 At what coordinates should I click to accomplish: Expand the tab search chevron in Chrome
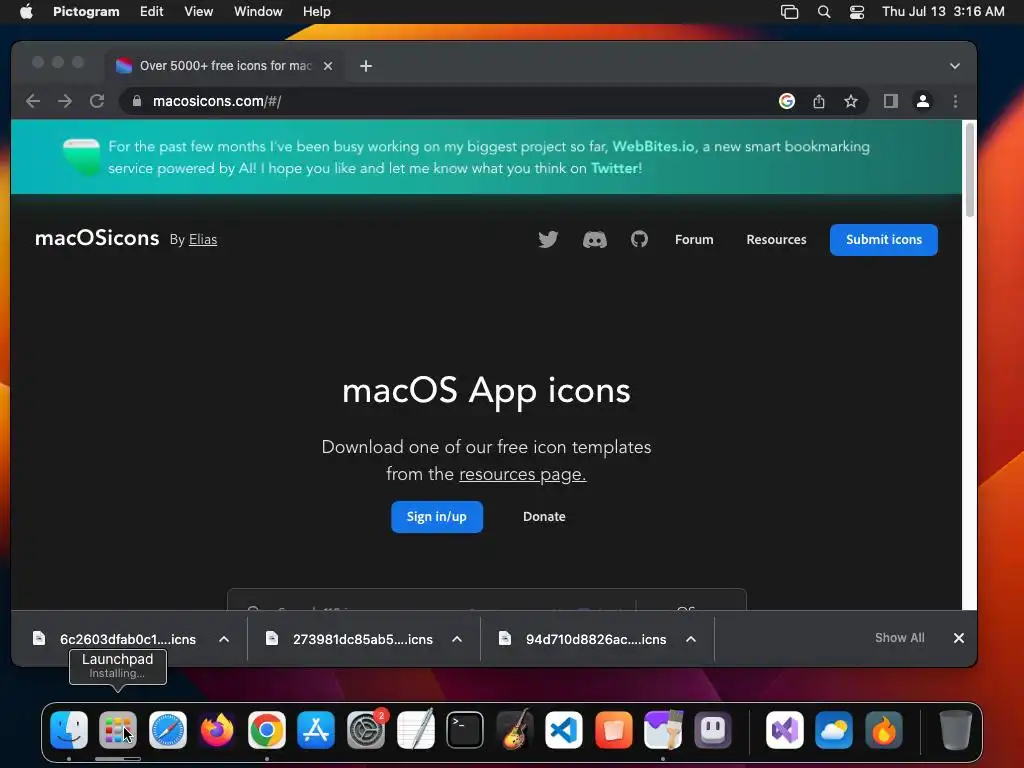click(x=955, y=66)
